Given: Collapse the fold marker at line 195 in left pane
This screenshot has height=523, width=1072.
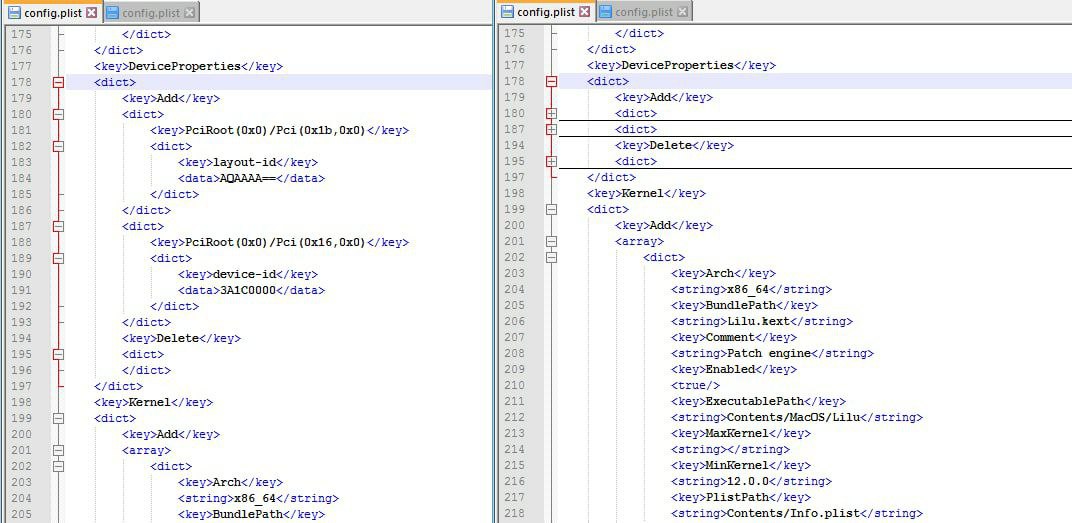Looking at the screenshot, I should point(59,354).
